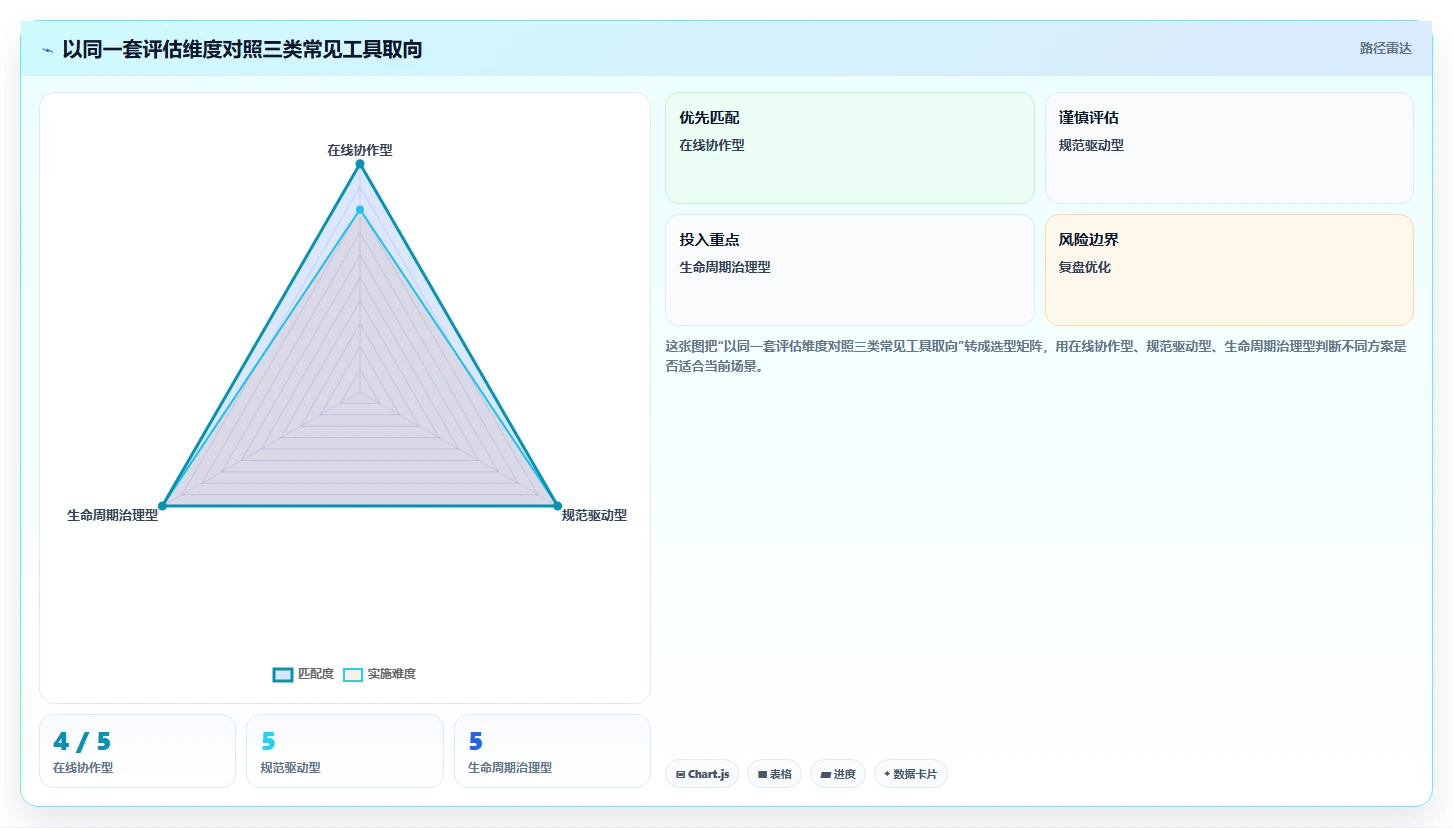Select the 规范驱动型 stat card with value 5
The width and height of the screenshot is (1453, 828).
click(x=345, y=751)
